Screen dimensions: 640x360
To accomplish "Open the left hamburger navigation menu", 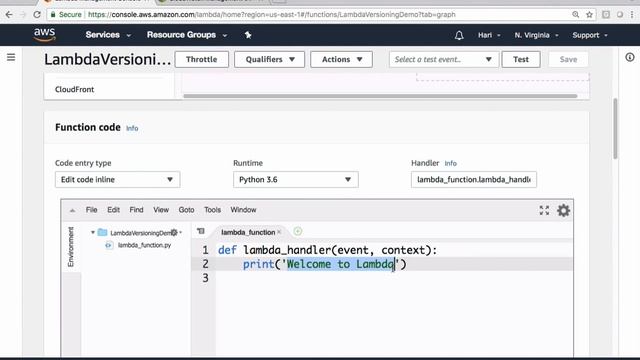I will pos(11,58).
